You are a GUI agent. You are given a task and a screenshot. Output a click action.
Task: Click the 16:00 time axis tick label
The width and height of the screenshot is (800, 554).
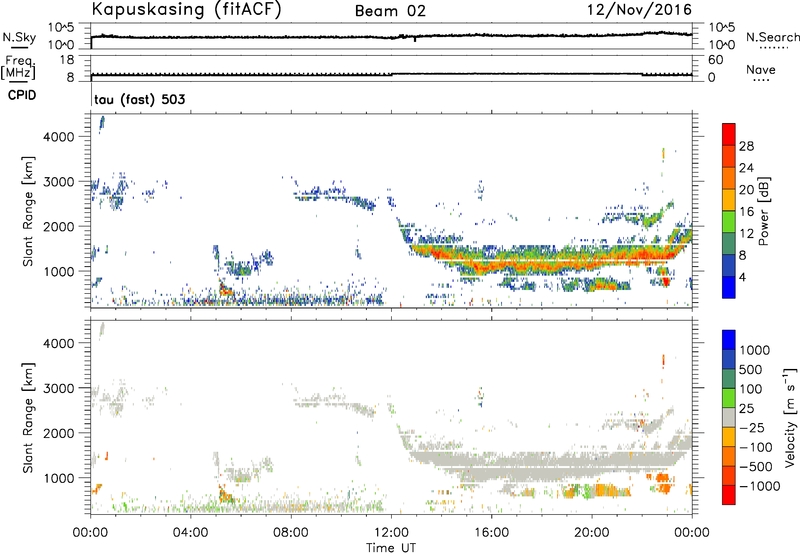pyautogui.click(x=491, y=533)
